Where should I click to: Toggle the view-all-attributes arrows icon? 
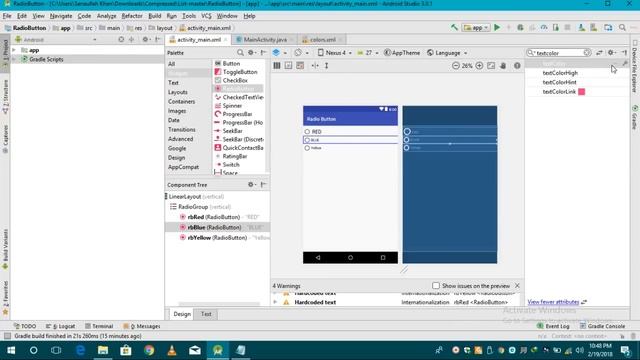coord(599,53)
